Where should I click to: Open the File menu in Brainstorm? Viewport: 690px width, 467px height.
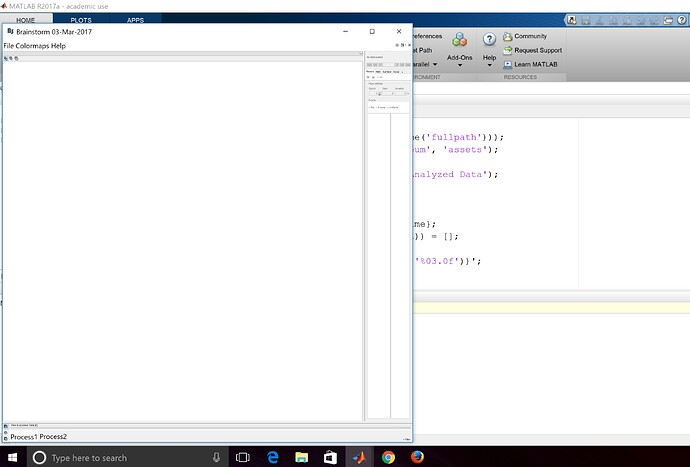pyautogui.click(x=10, y=46)
